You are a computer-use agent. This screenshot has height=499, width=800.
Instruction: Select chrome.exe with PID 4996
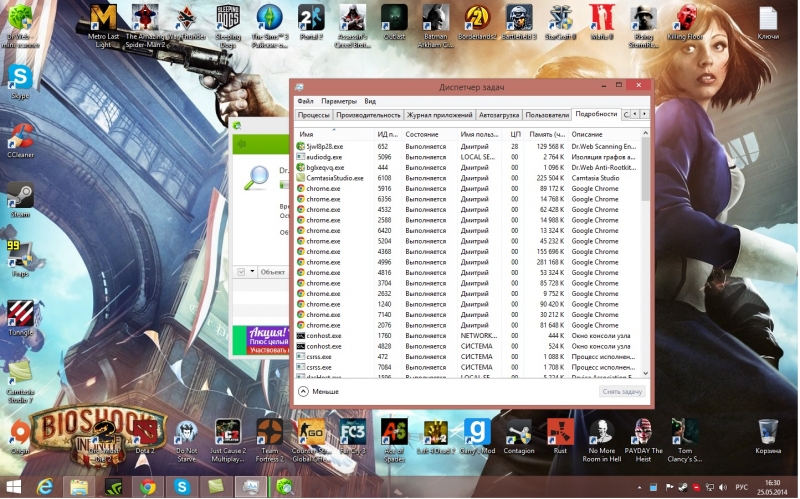pos(467,262)
